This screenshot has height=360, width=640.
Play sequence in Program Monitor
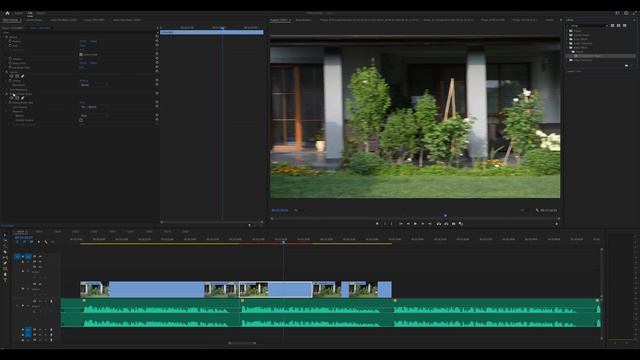coord(415,224)
